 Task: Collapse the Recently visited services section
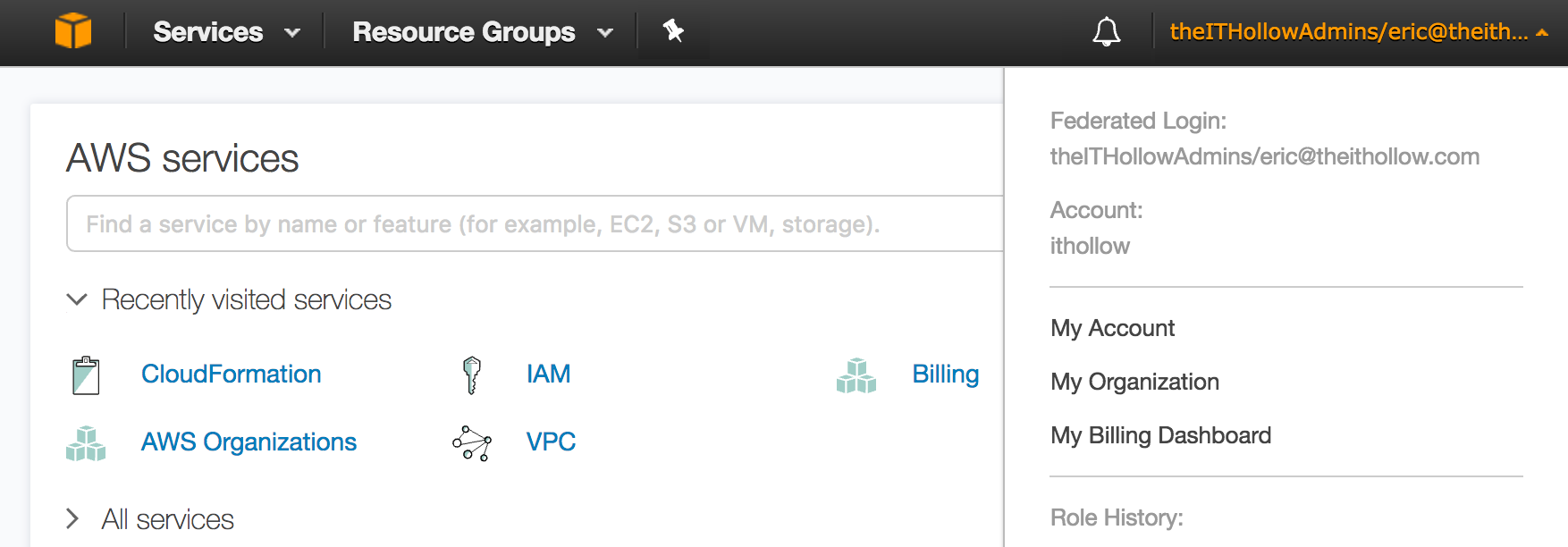point(78,299)
